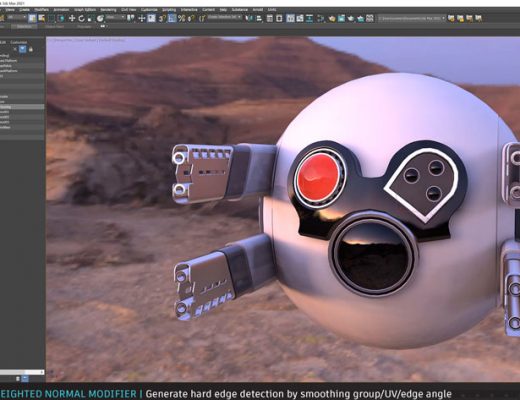The image size is (520, 400).
Task: Open the Rendered Frame Window
Action: pyautogui.click(x=341, y=18)
